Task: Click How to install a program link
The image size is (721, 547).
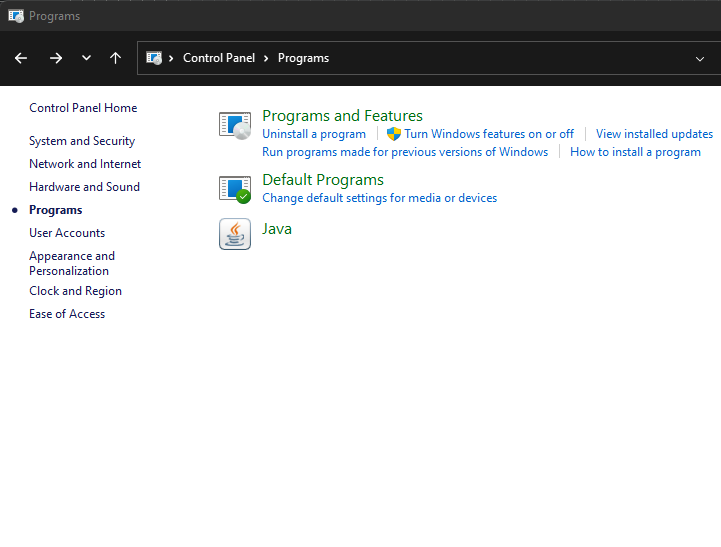Action: 635,152
